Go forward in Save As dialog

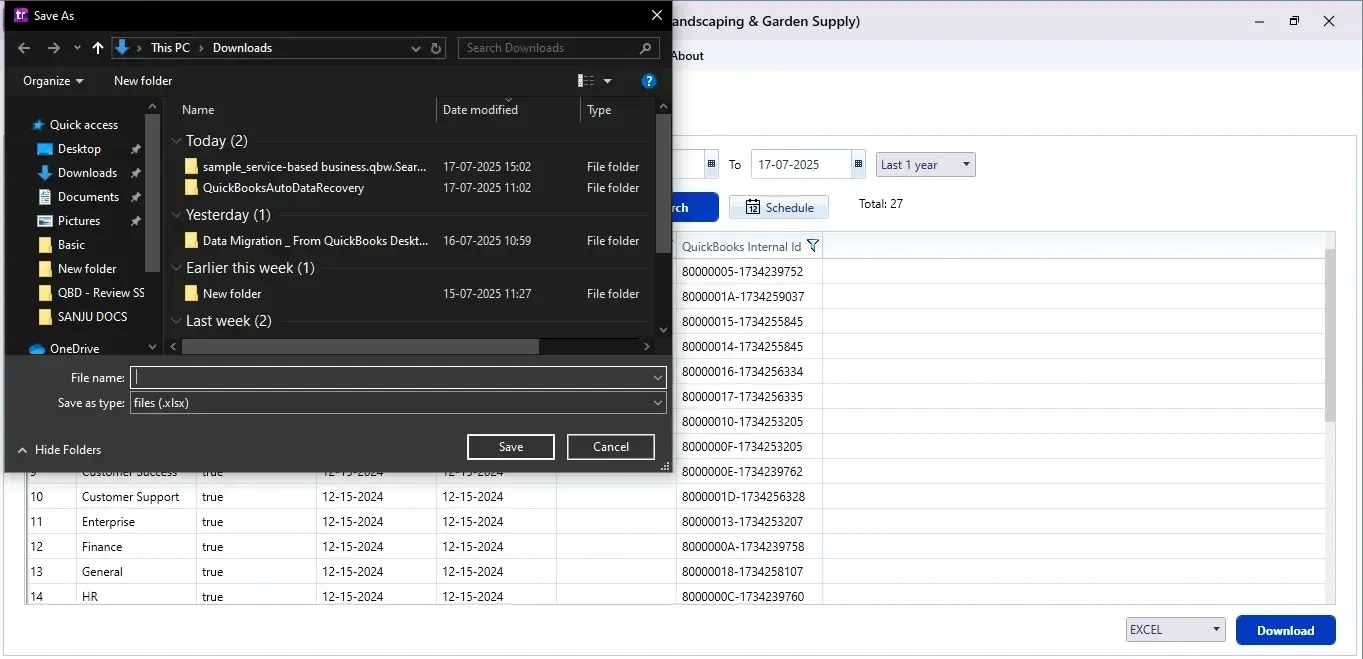point(54,48)
